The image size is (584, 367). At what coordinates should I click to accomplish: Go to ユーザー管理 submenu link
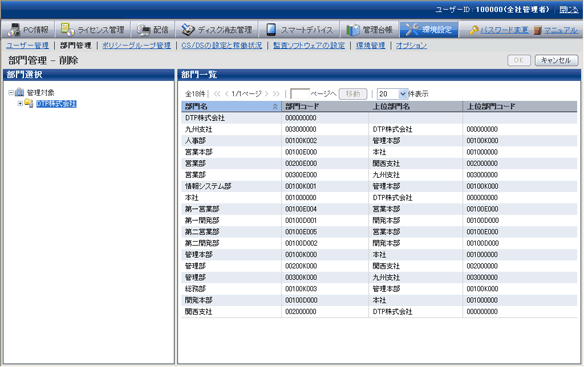[x=27, y=45]
